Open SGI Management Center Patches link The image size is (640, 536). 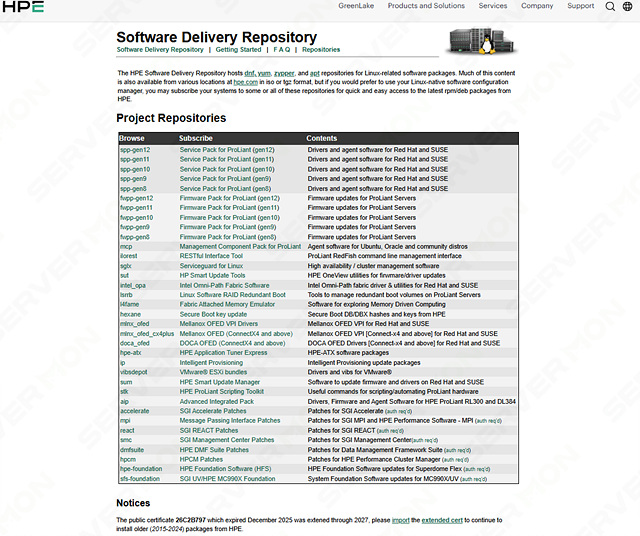(227, 440)
